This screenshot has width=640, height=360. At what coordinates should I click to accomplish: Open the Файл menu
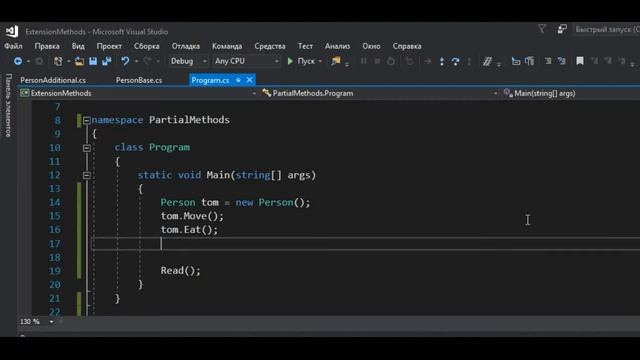click(13, 46)
